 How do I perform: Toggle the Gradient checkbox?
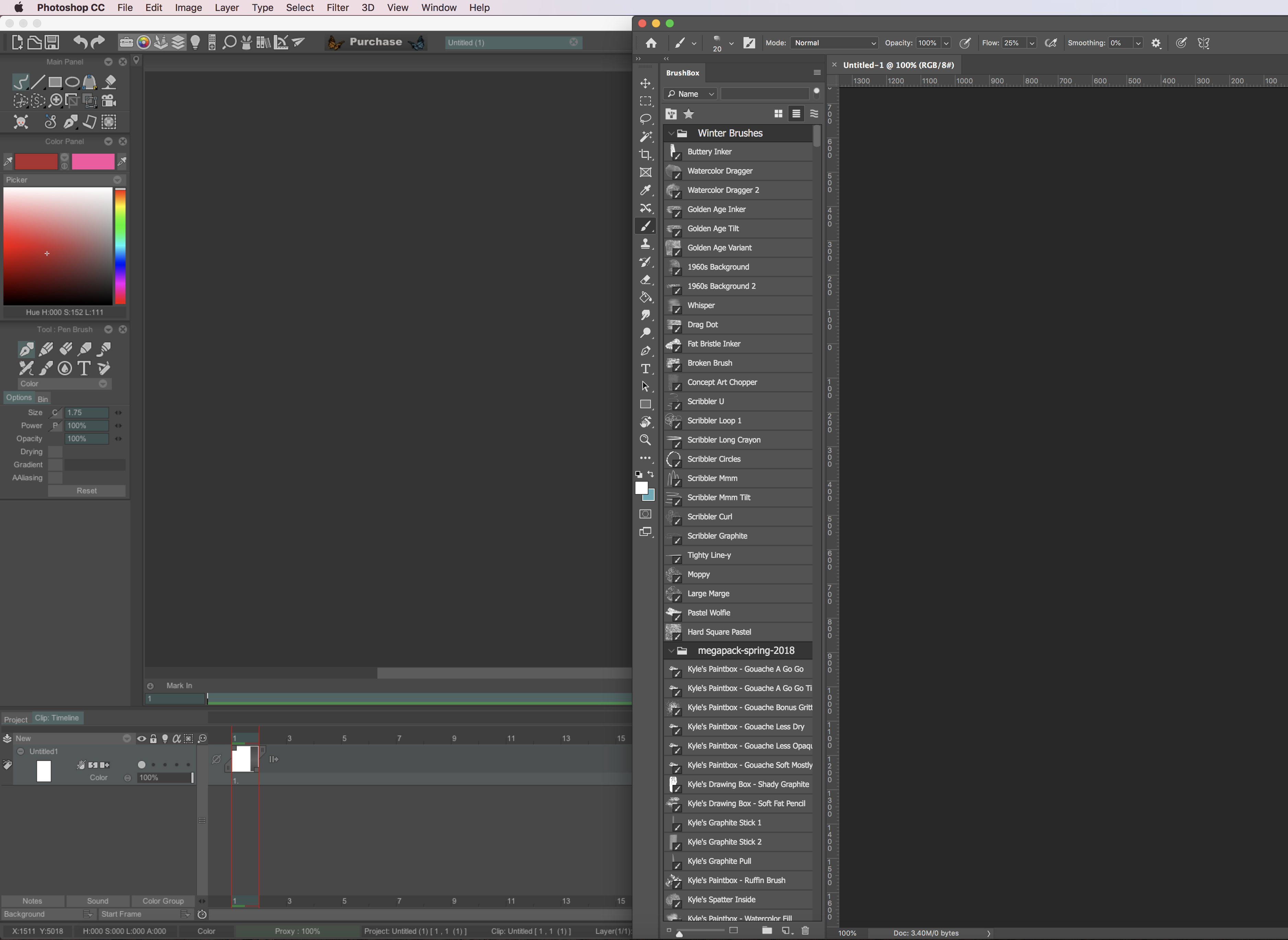click(x=55, y=465)
